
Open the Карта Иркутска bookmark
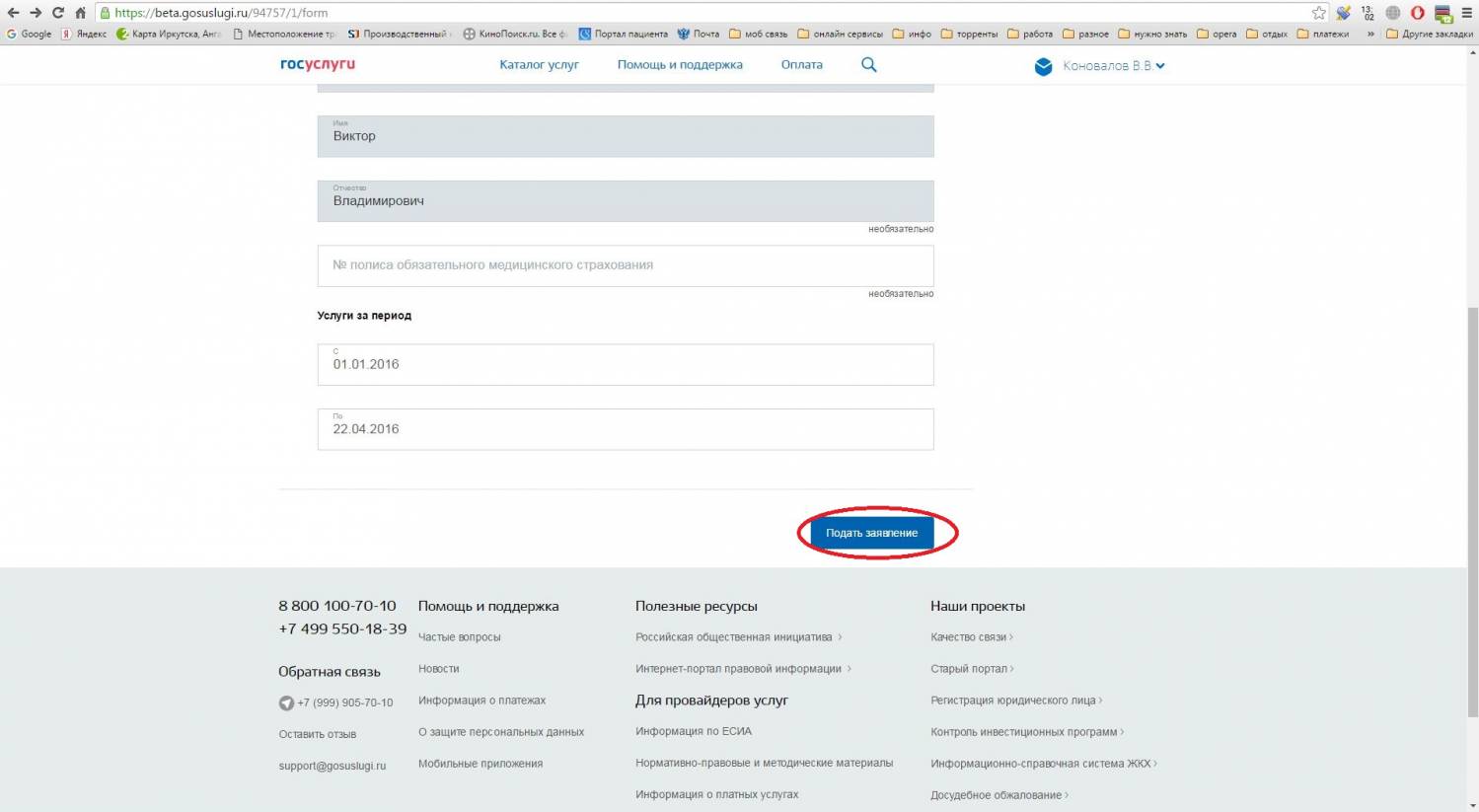pos(169,34)
